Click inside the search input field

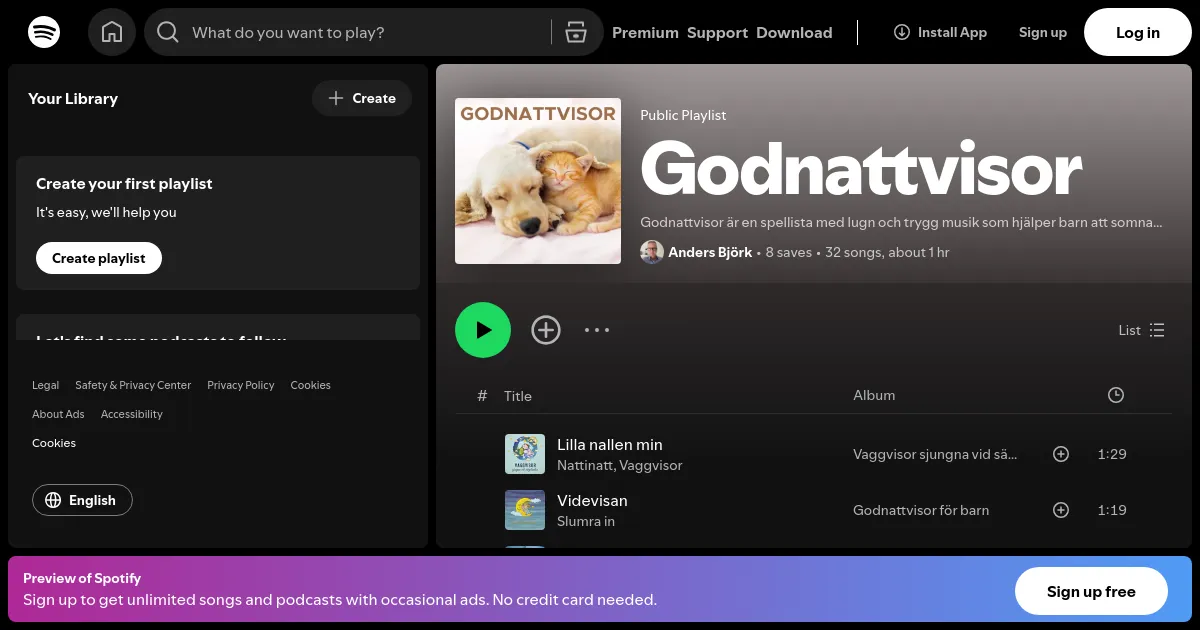point(350,32)
